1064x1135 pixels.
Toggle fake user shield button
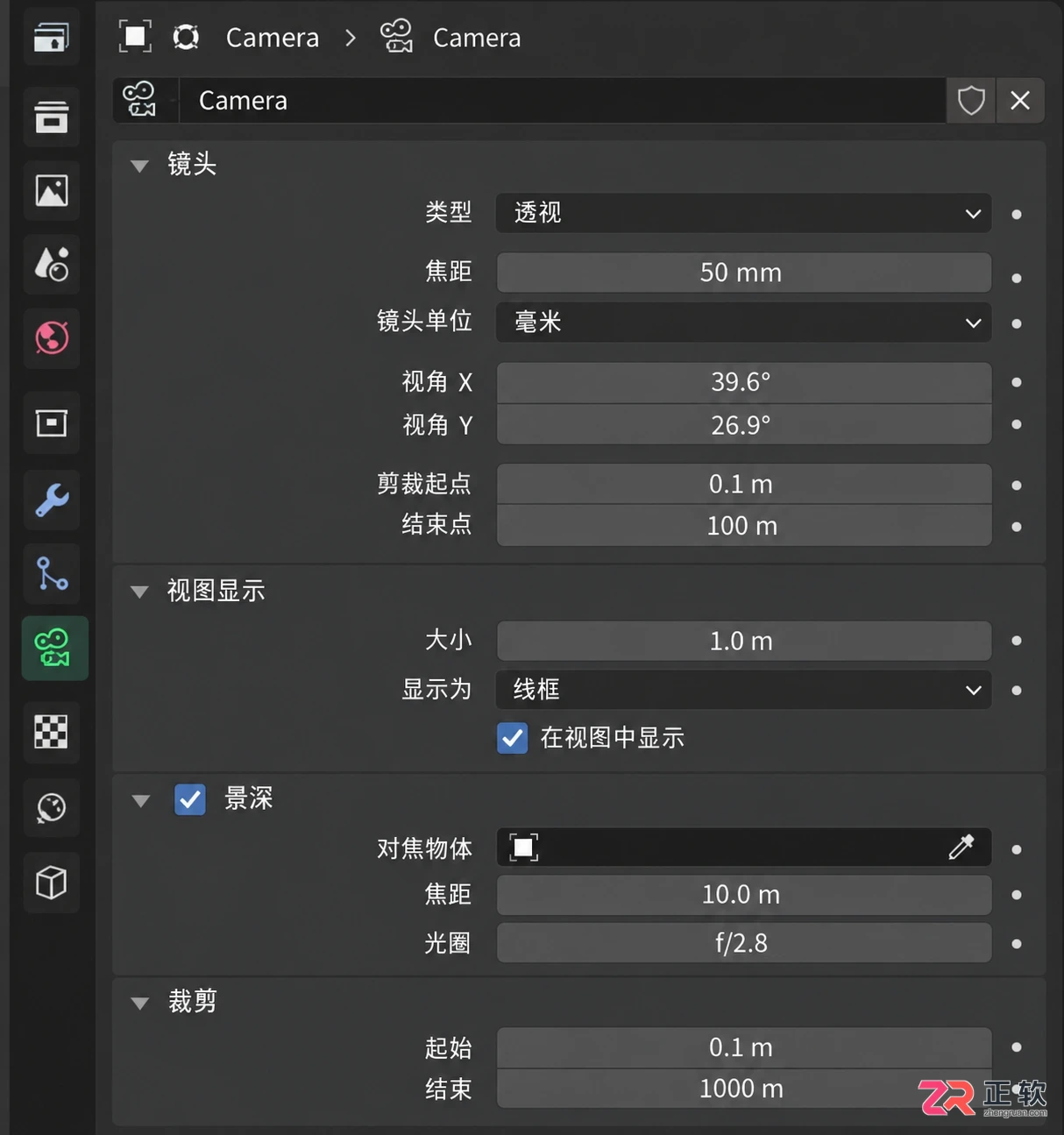(x=971, y=100)
